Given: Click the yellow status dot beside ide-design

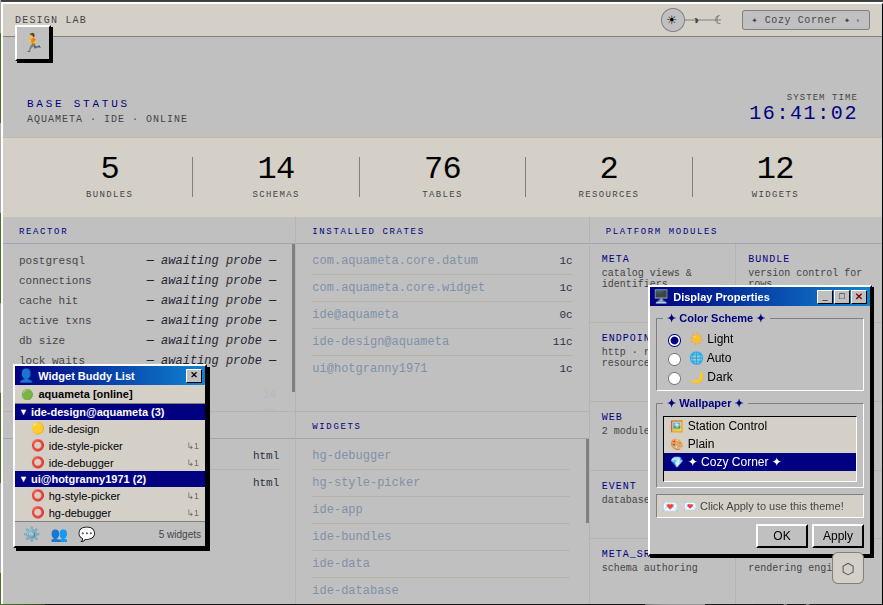Looking at the screenshot, I should (x=38, y=429).
